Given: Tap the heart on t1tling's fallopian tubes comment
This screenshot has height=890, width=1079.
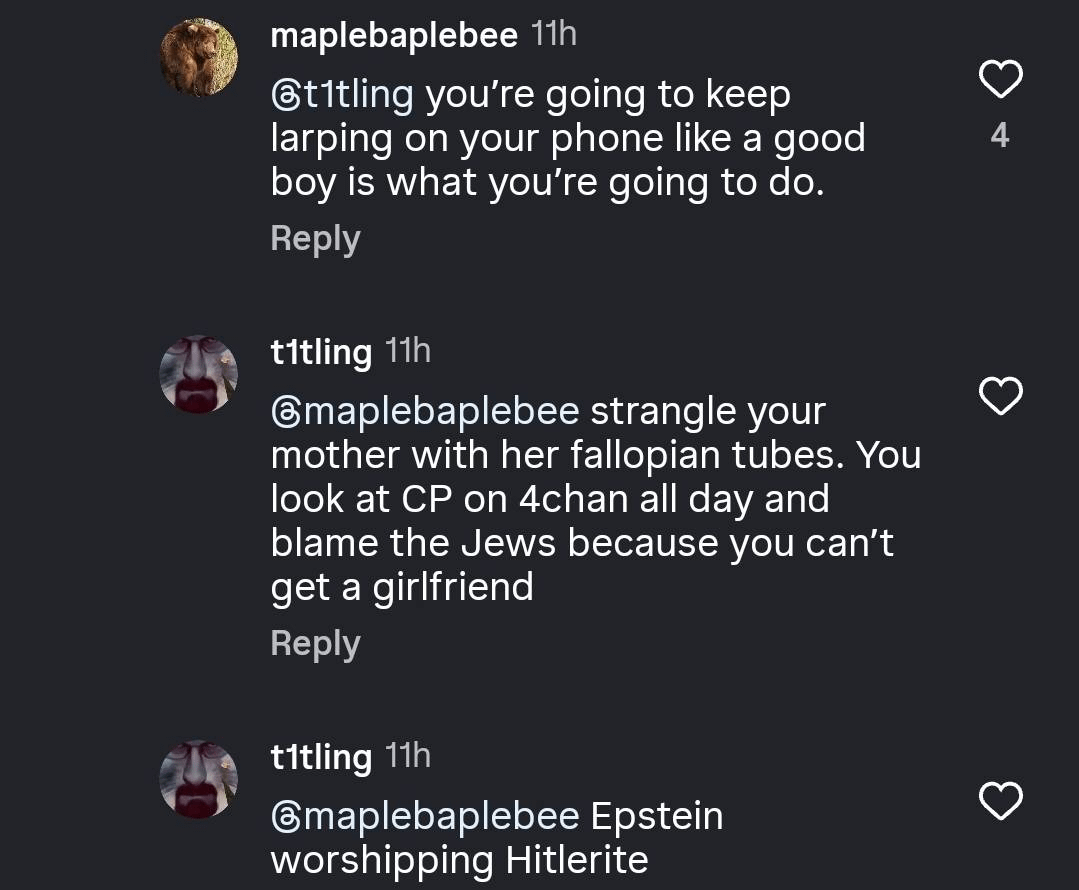Looking at the screenshot, I should (x=999, y=397).
